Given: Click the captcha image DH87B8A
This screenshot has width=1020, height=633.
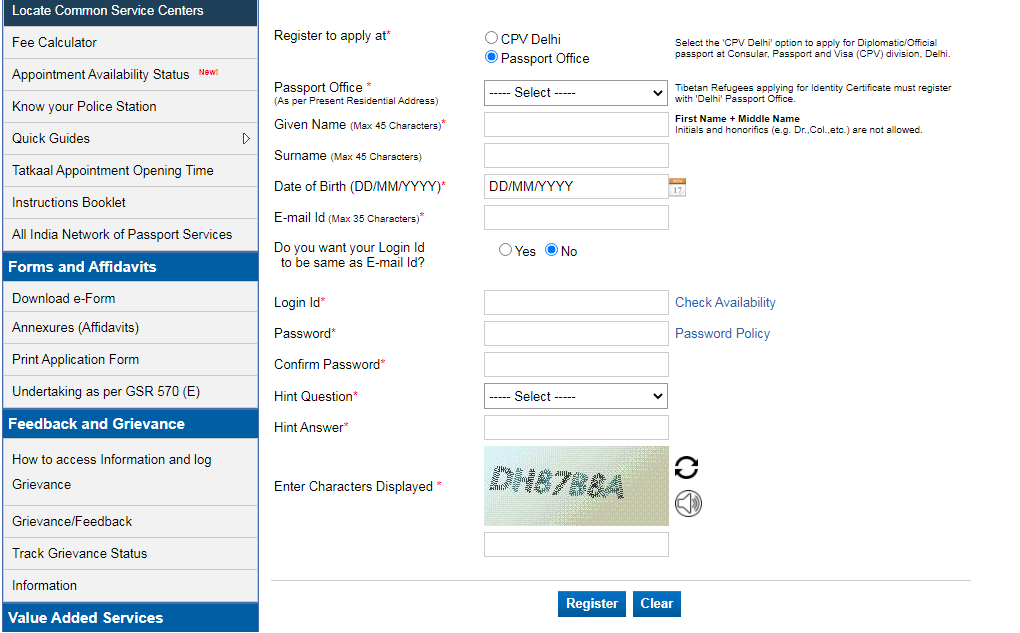Looking at the screenshot, I should [576, 486].
